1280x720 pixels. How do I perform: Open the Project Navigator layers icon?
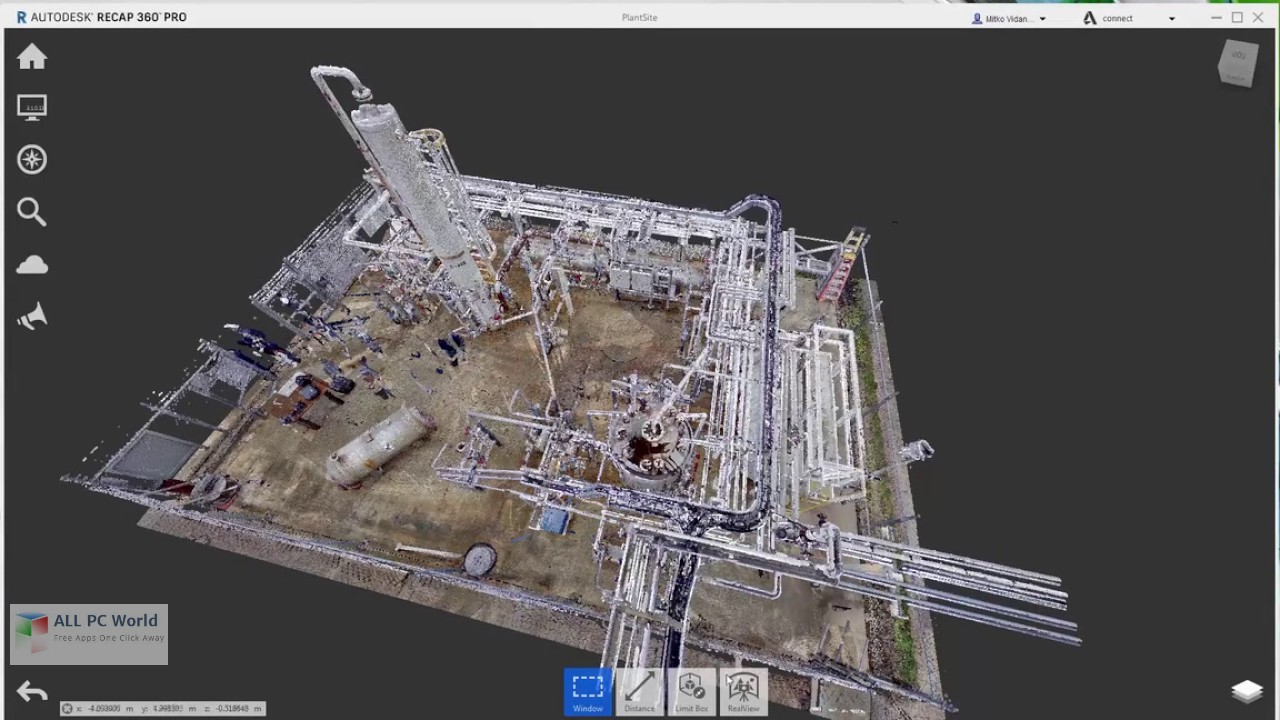[1247, 691]
